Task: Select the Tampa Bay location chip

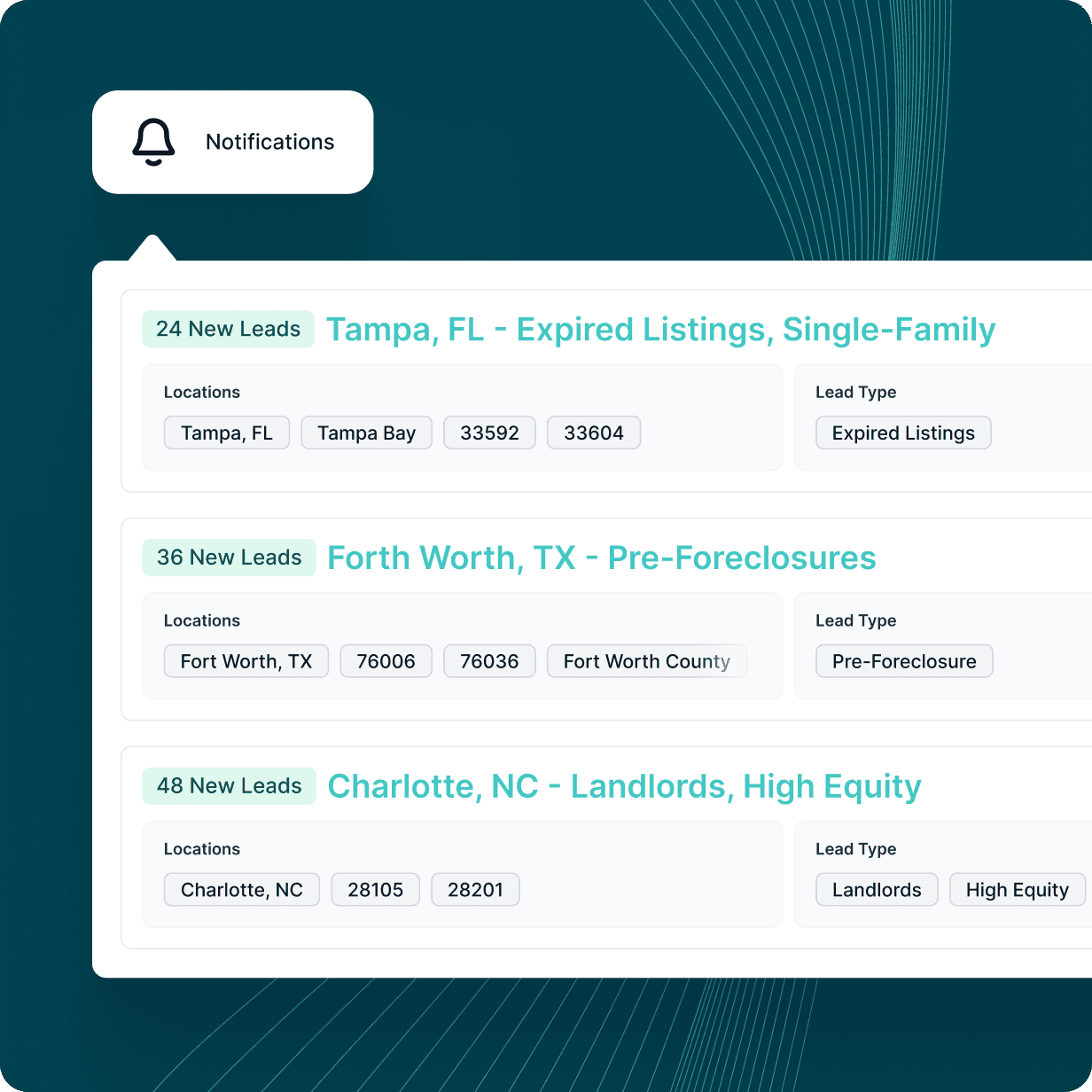Action: (x=366, y=433)
